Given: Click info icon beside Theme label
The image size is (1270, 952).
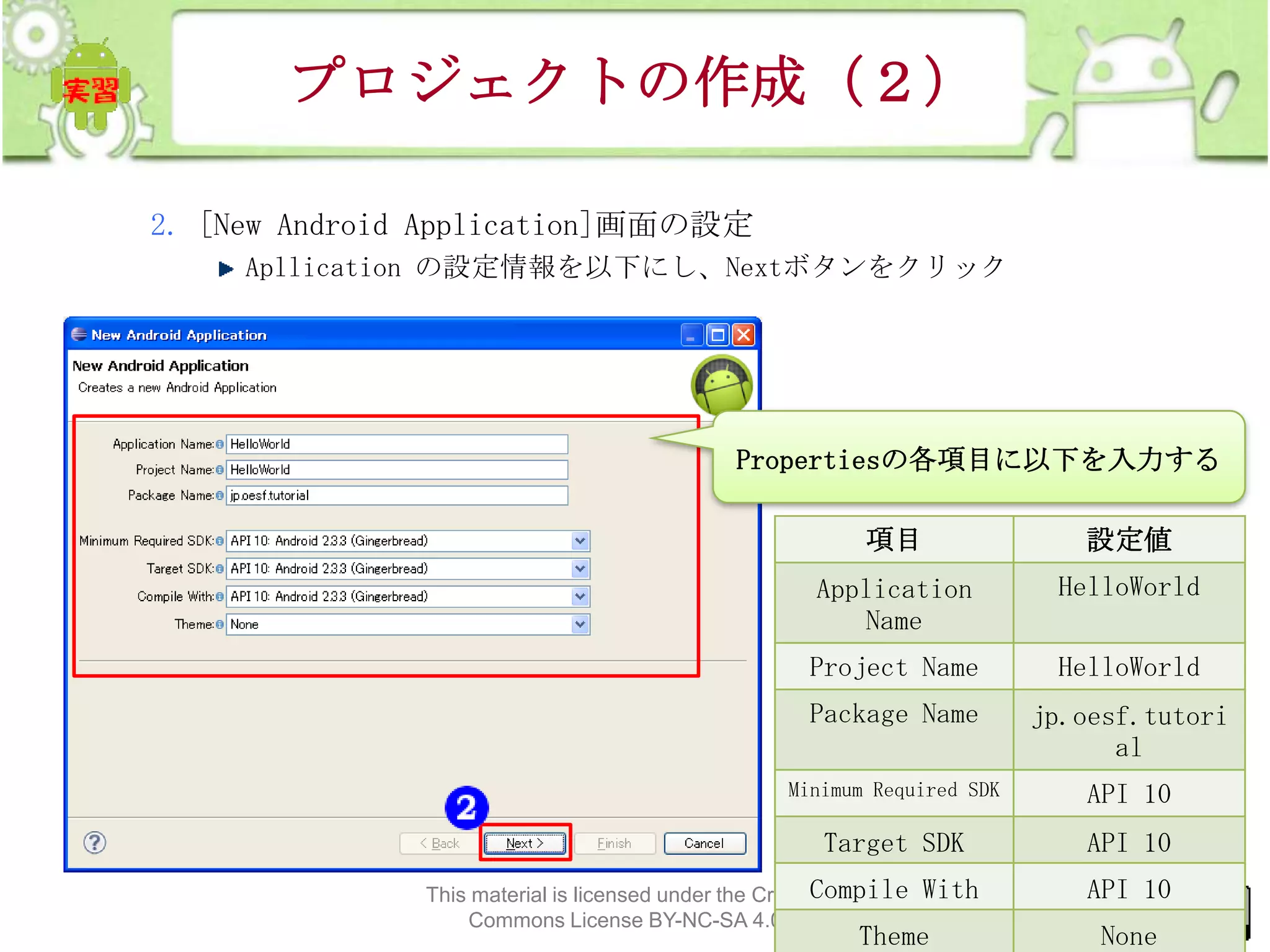Looking at the screenshot, I should click(220, 625).
